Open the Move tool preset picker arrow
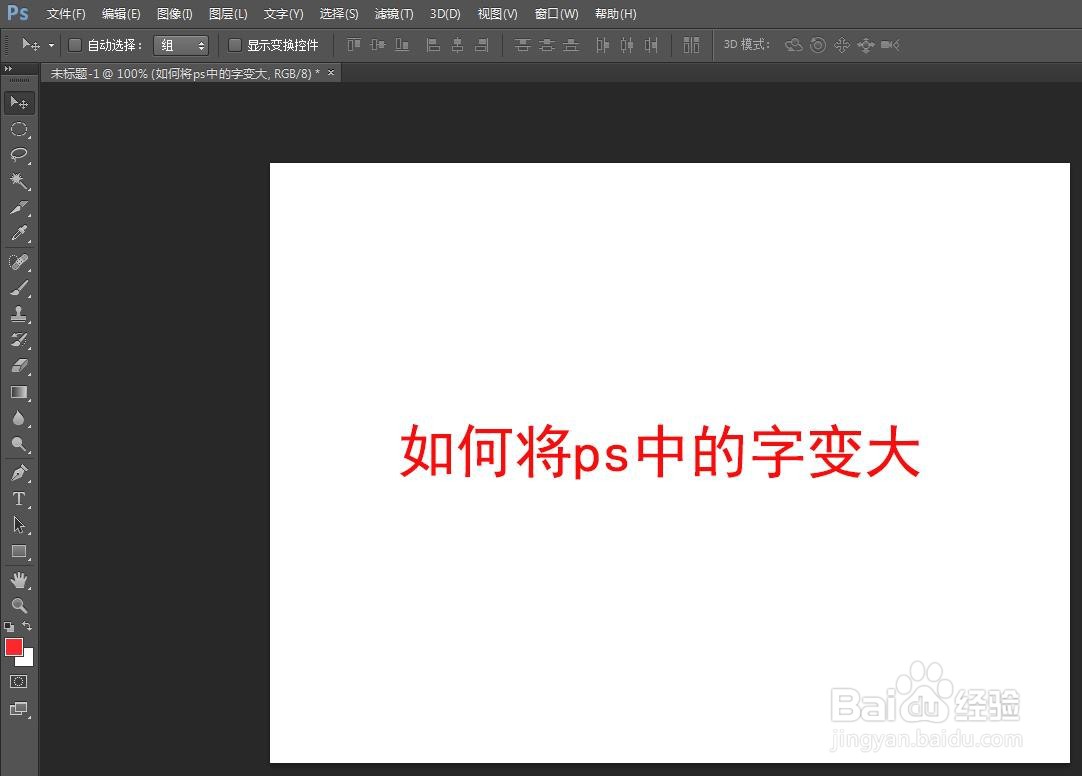 (x=51, y=46)
